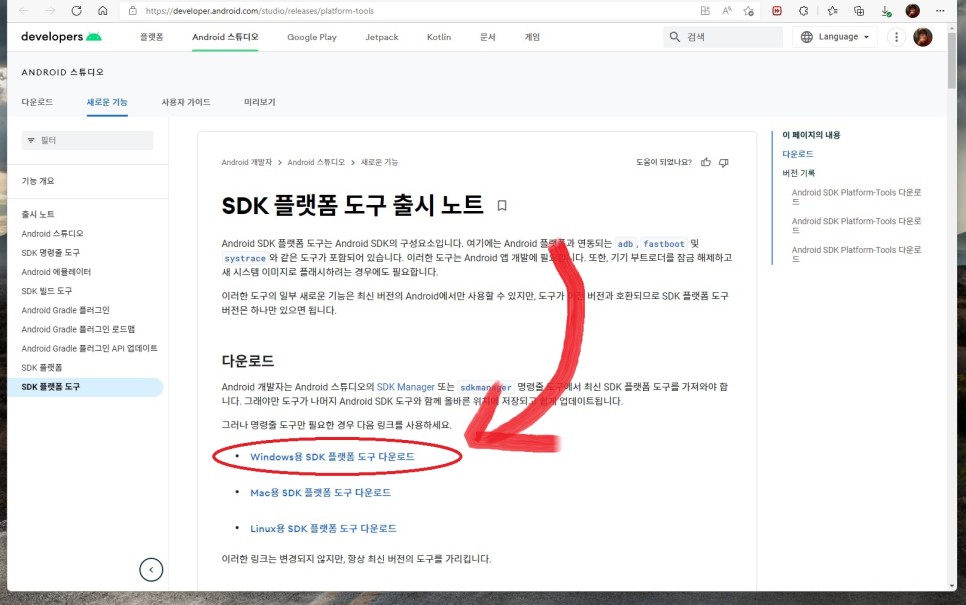Open Android Gradle 플러그인 API 업데이트 entry
Viewport: 966px width, 605px height.
click(x=89, y=348)
